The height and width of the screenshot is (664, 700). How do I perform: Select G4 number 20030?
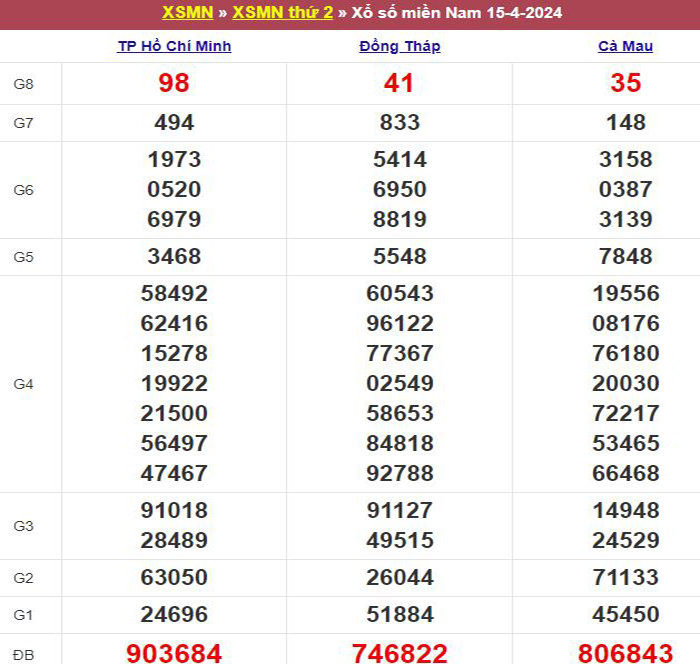626,384
